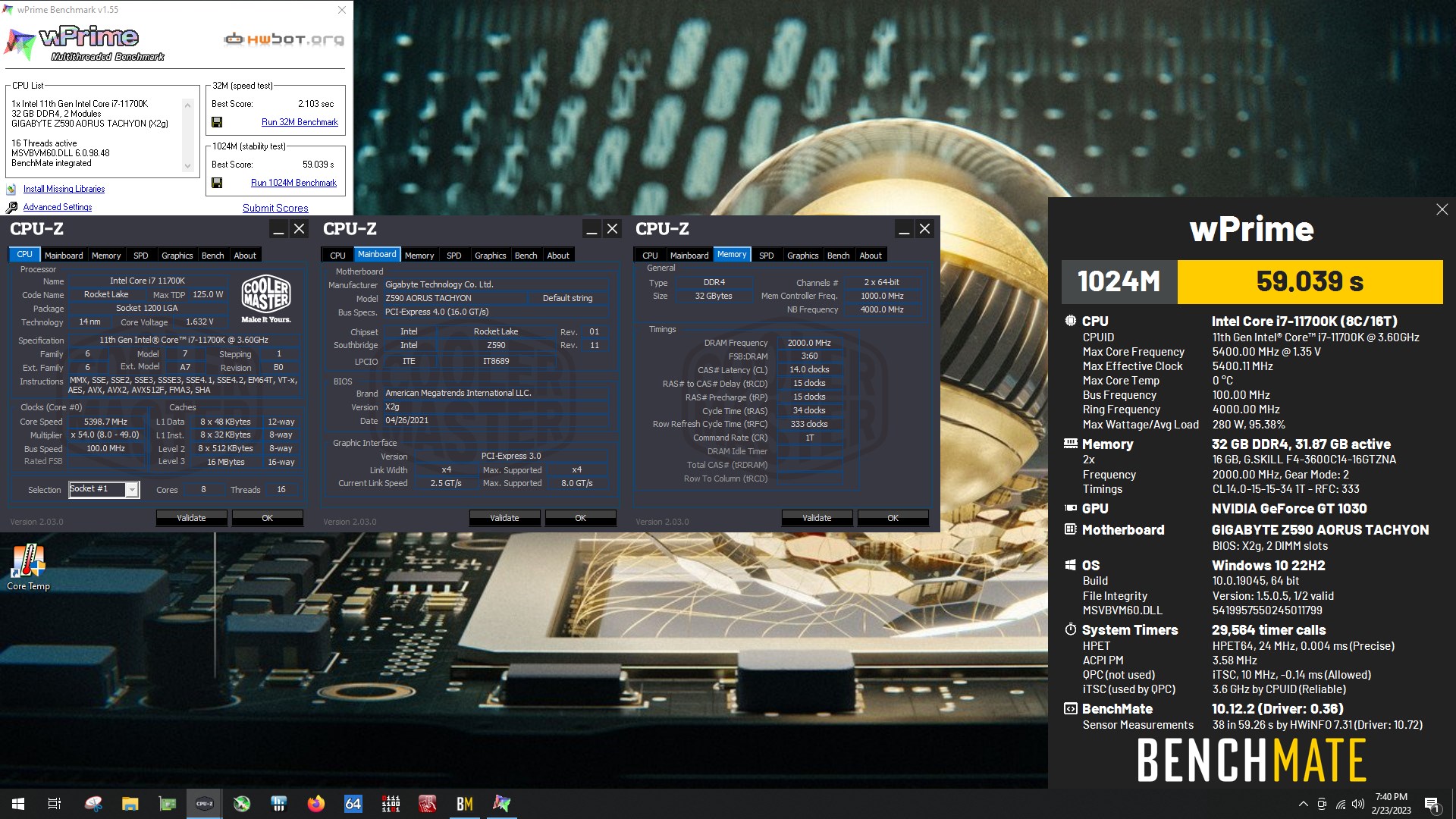Minimize the first CPU-Z window

(x=278, y=229)
